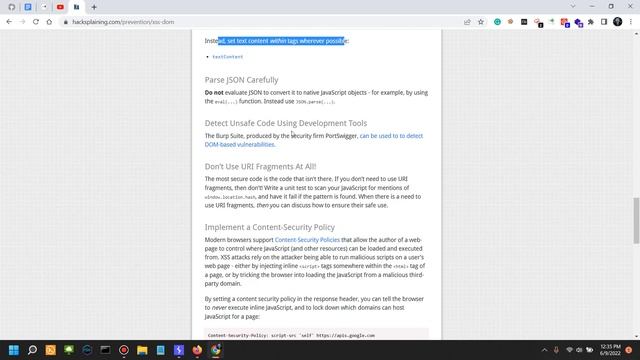The image size is (640, 360).
Task: Open the orange notification badge
Action: click(629, 350)
